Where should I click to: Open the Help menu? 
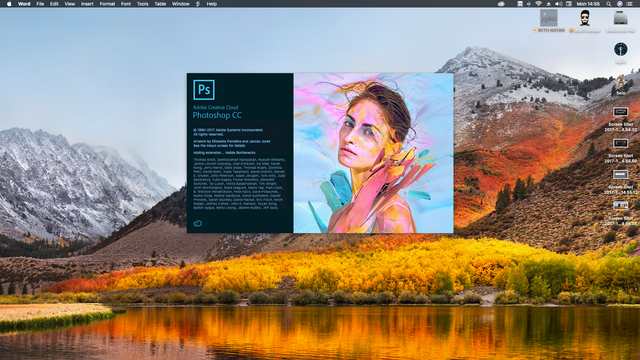(211, 4)
